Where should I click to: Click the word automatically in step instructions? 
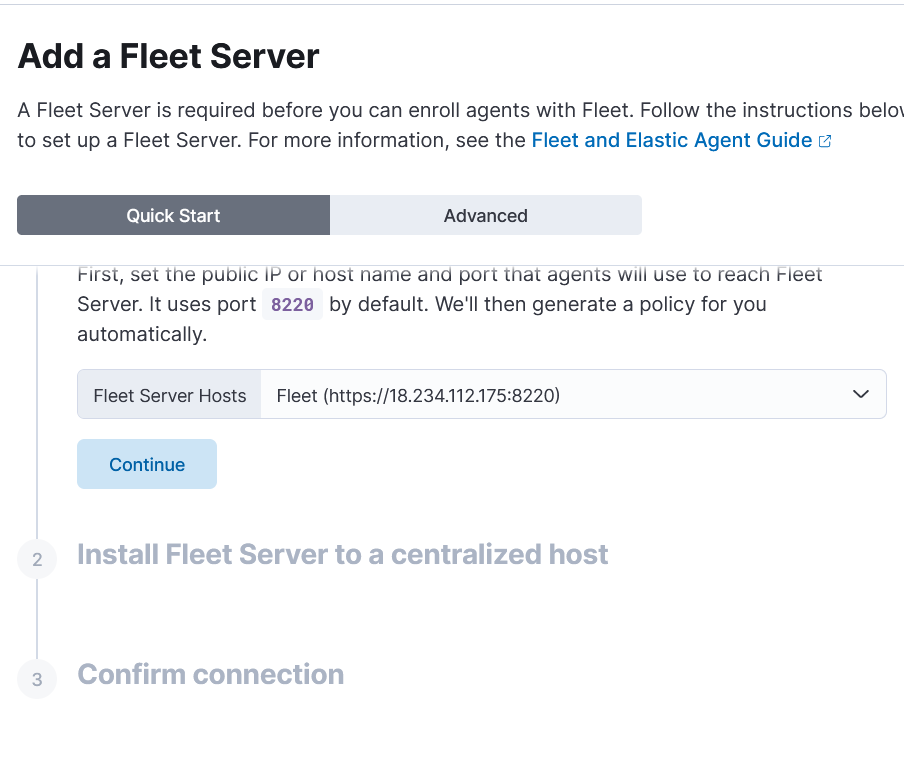click(142, 334)
